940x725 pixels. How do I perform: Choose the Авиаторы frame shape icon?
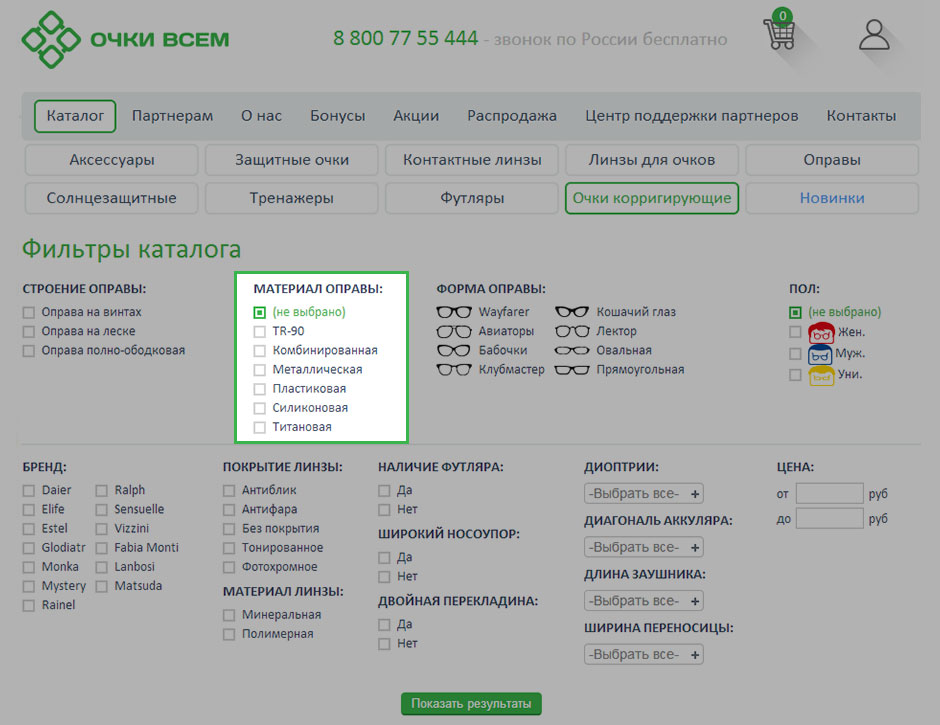453,331
